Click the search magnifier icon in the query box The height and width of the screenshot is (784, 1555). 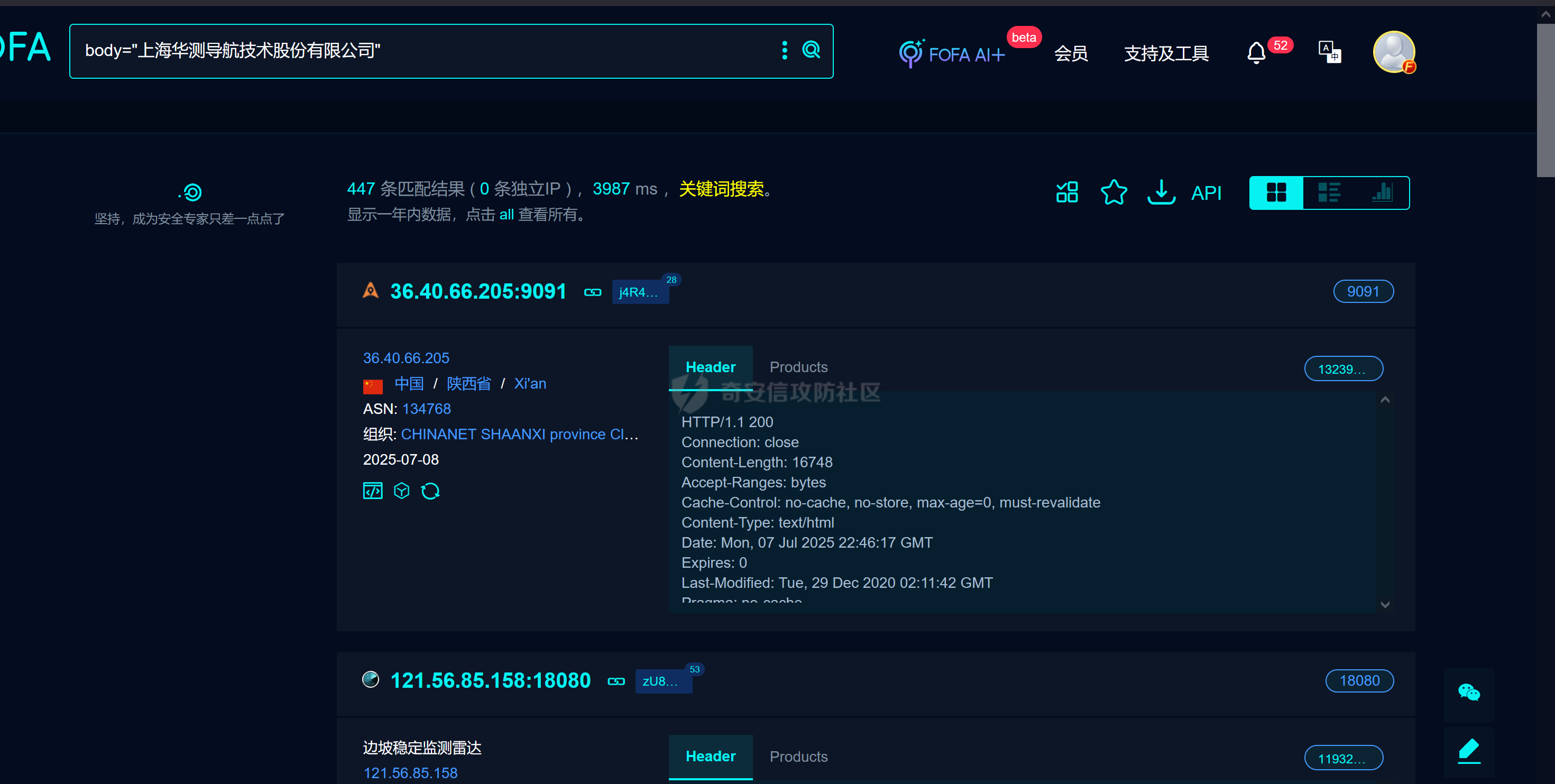(x=811, y=50)
